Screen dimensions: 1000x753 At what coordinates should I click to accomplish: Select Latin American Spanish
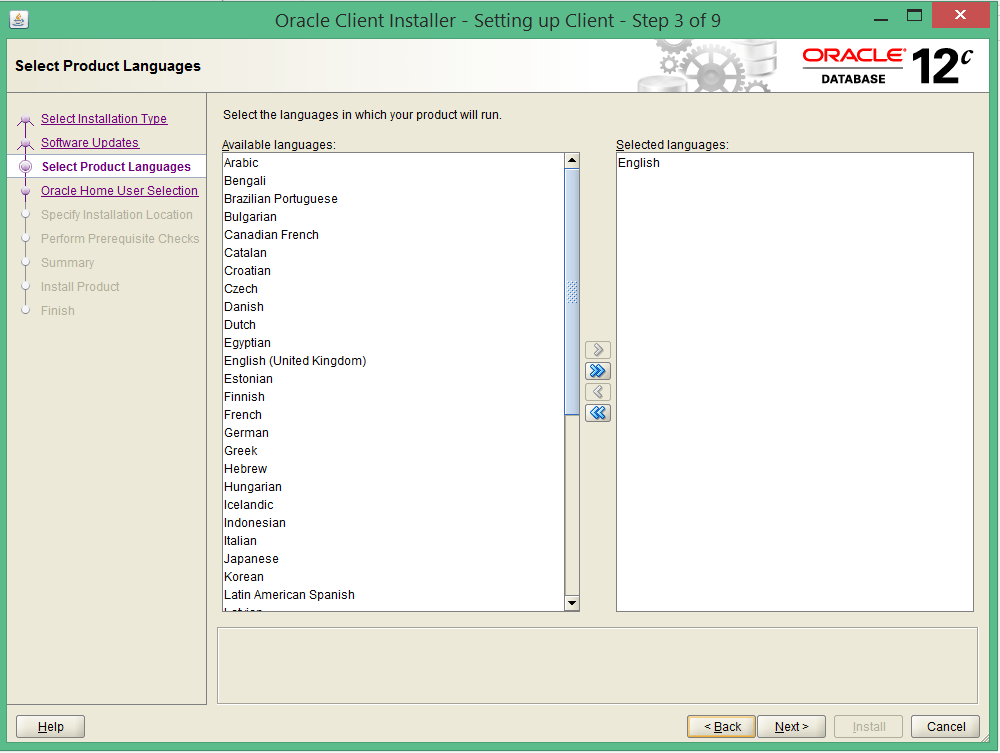[x=393, y=594]
